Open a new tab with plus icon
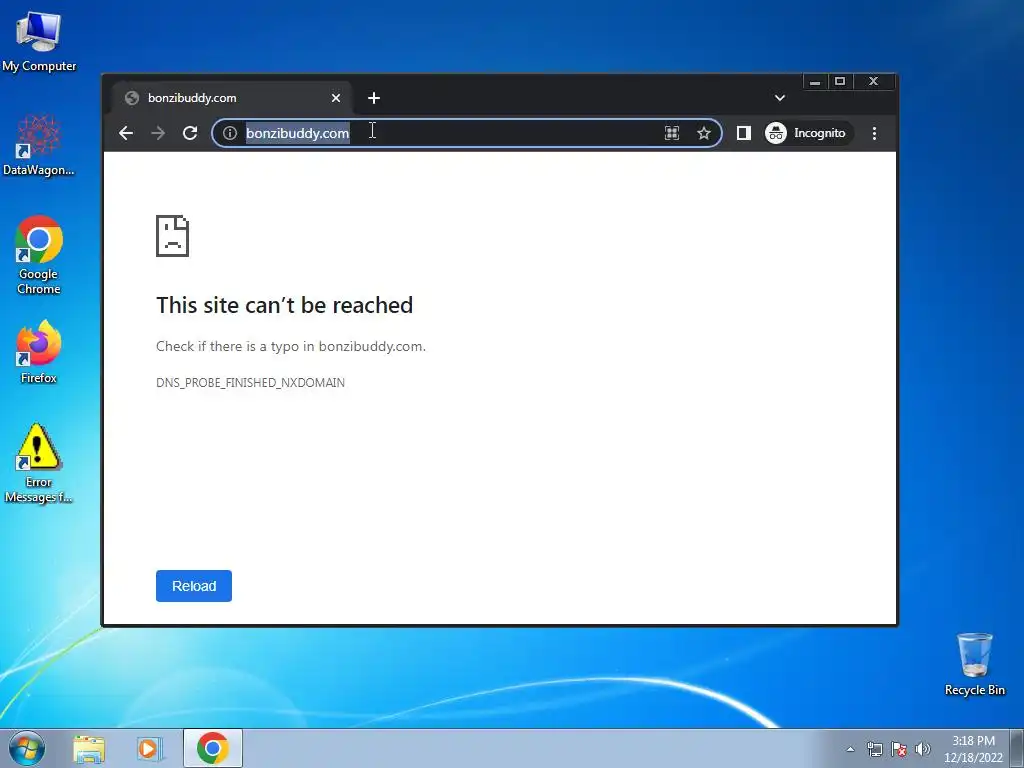Screen dimensions: 1024x768 [374, 98]
